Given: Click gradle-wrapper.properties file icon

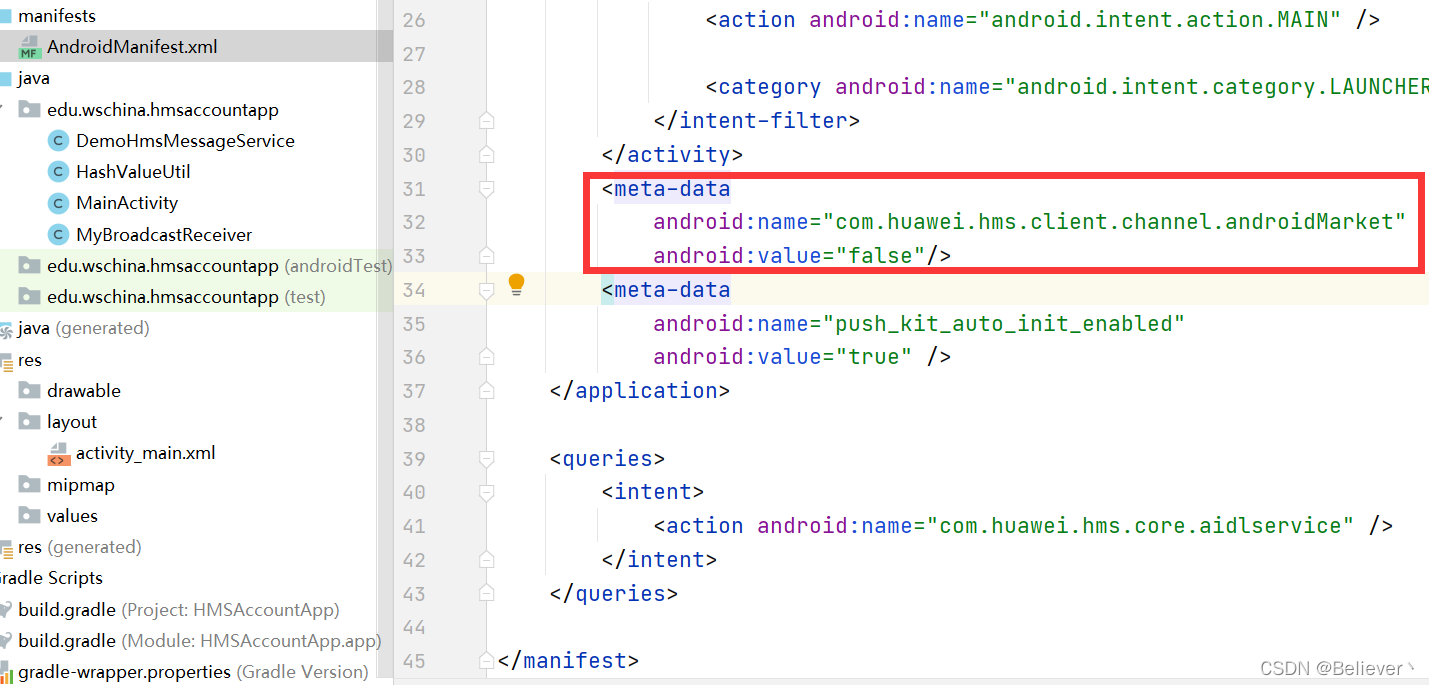Looking at the screenshot, I should (5, 672).
